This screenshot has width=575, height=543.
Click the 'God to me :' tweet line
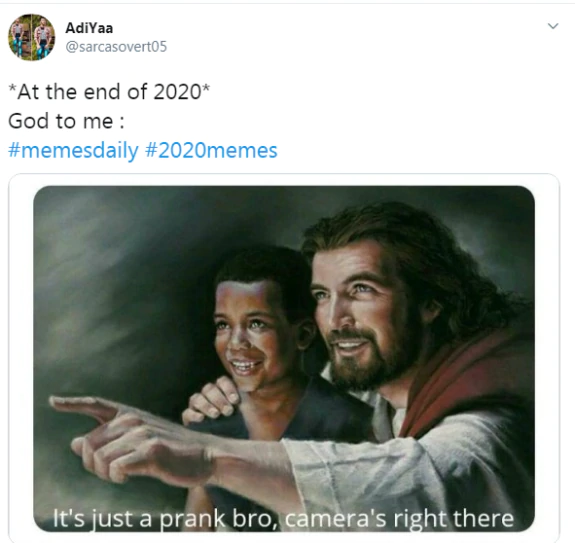pos(66,121)
